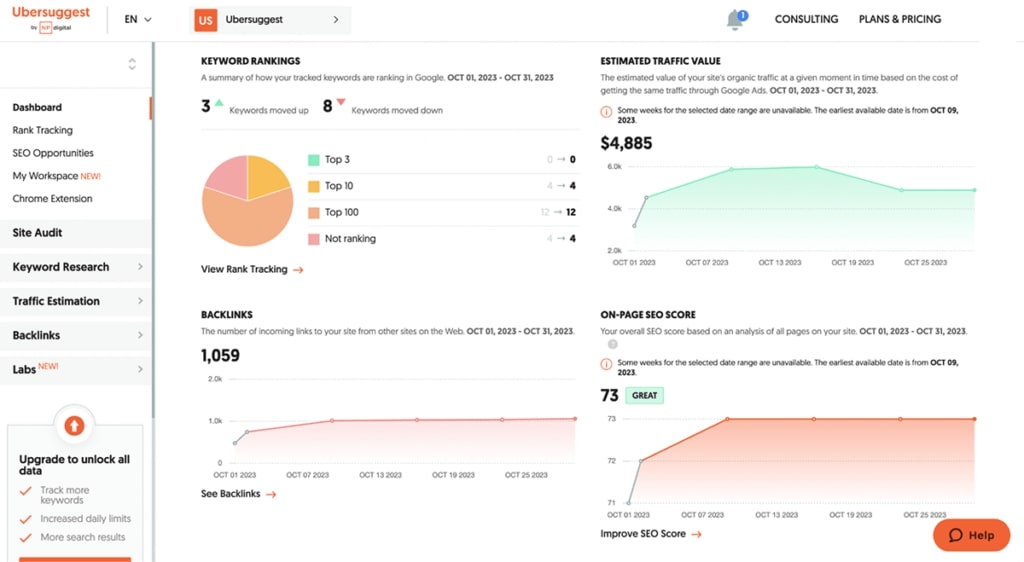The width and height of the screenshot is (1024, 562).
Task: Click the orange Top 100 legend swatch
Action: (313, 213)
